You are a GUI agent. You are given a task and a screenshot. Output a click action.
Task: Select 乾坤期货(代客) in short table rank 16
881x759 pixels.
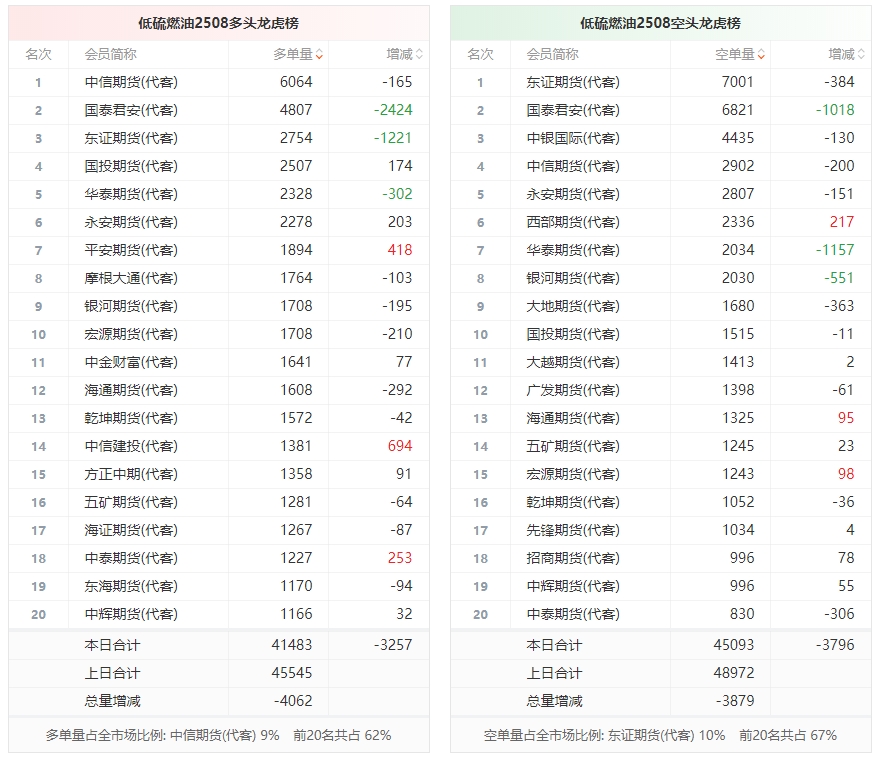tap(573, 502)
